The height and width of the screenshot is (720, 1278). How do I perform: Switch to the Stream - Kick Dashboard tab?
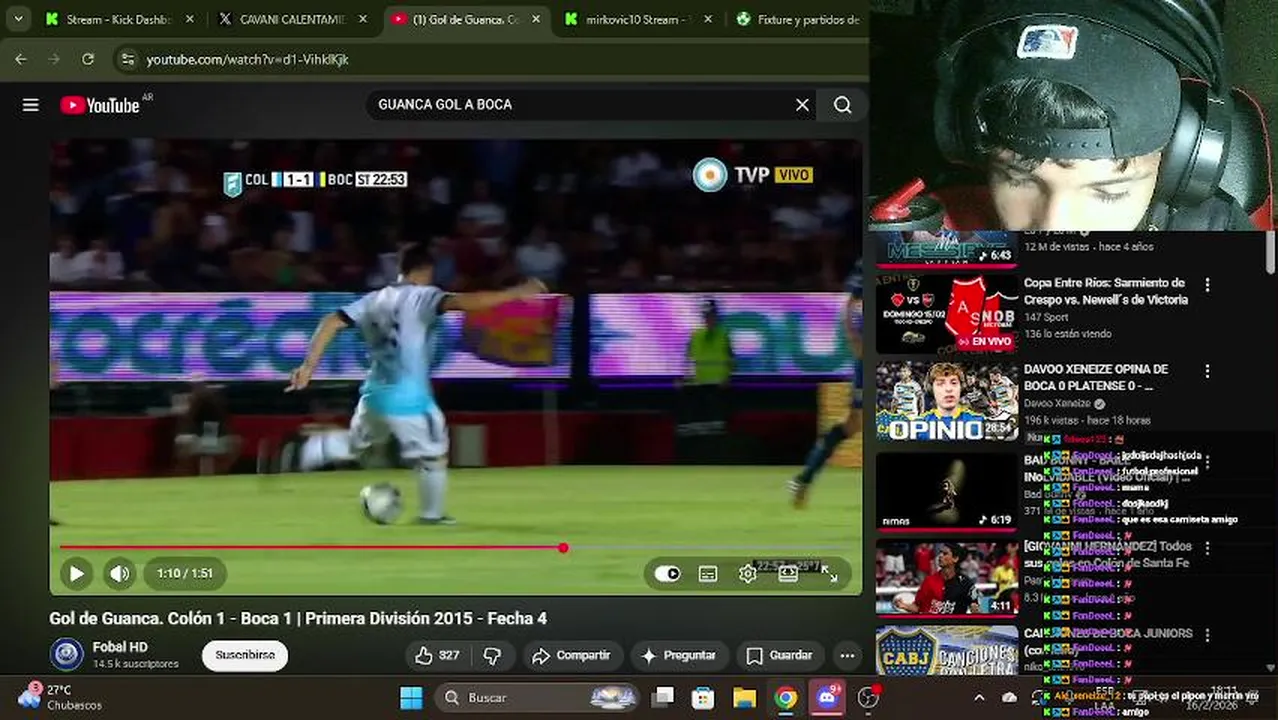(x=119, y=19)
